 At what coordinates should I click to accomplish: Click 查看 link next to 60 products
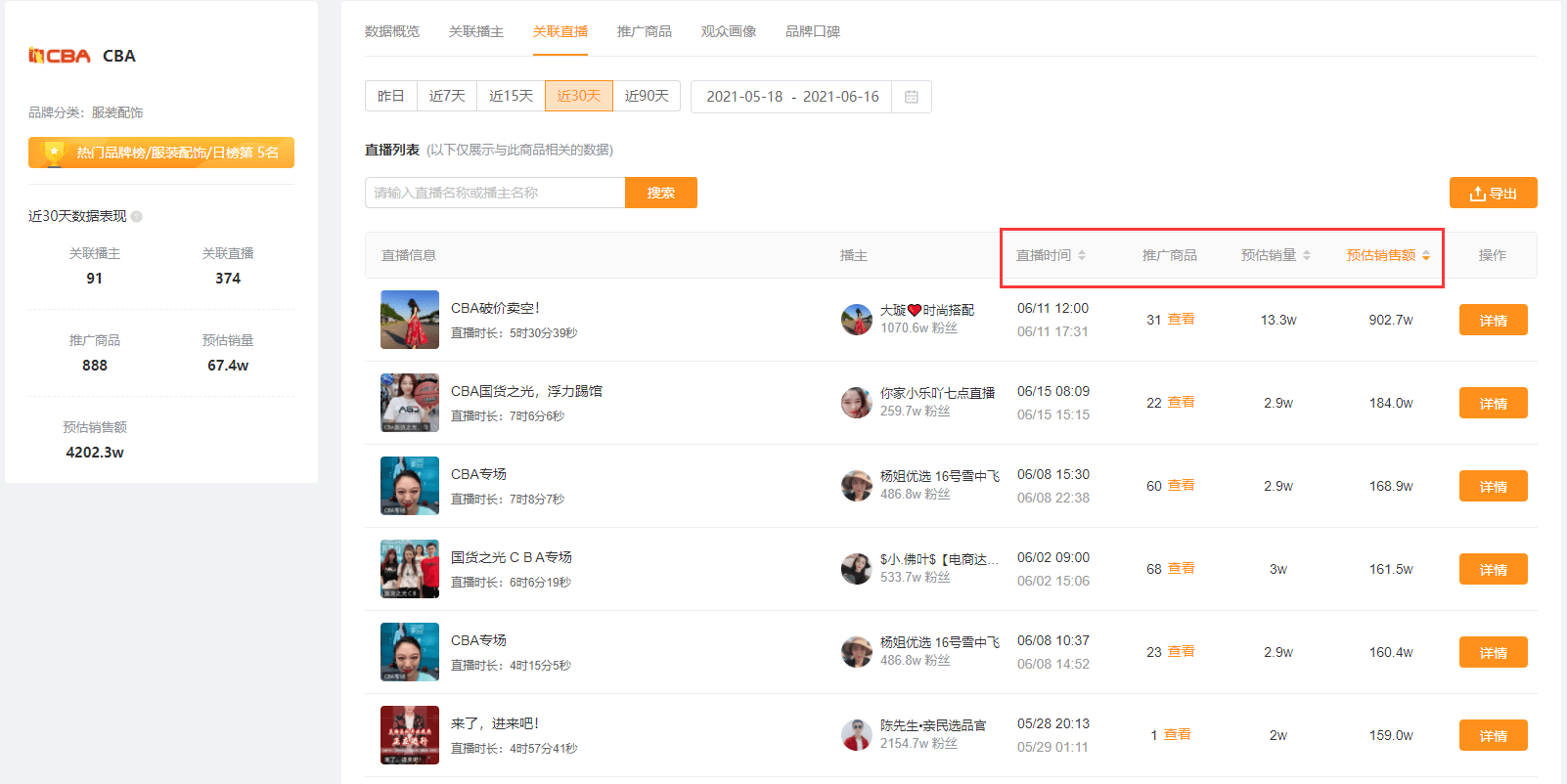1181,485
